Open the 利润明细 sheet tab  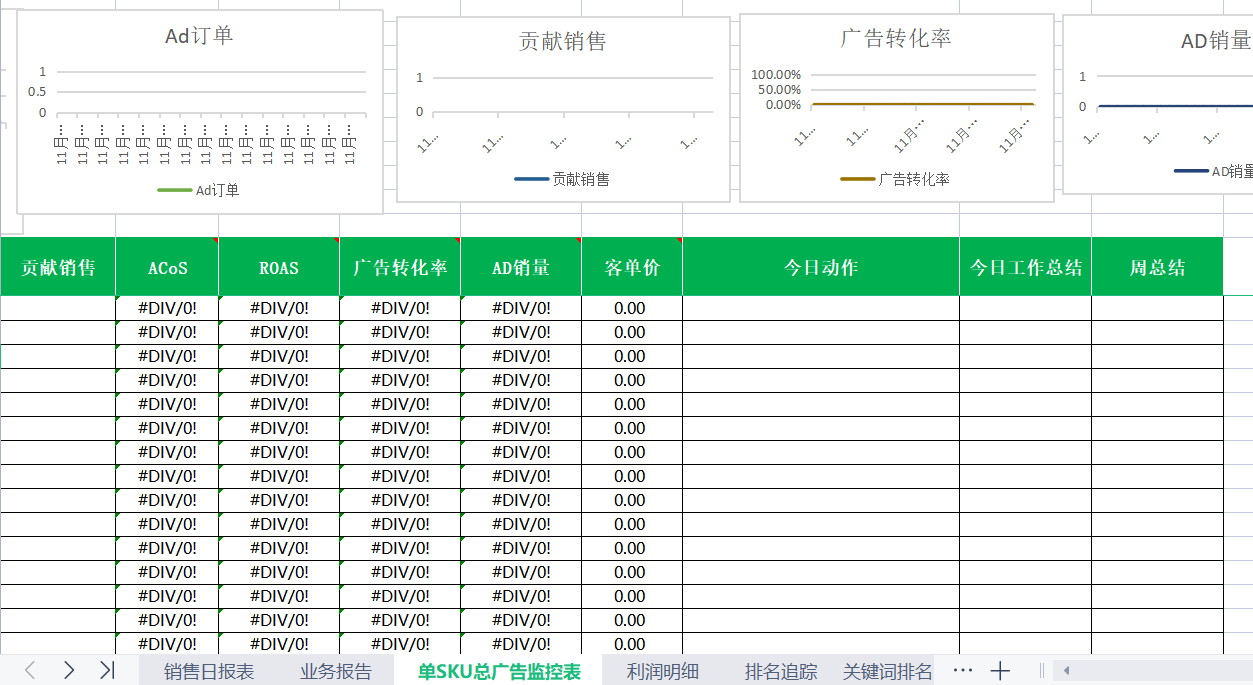(663, 671)
